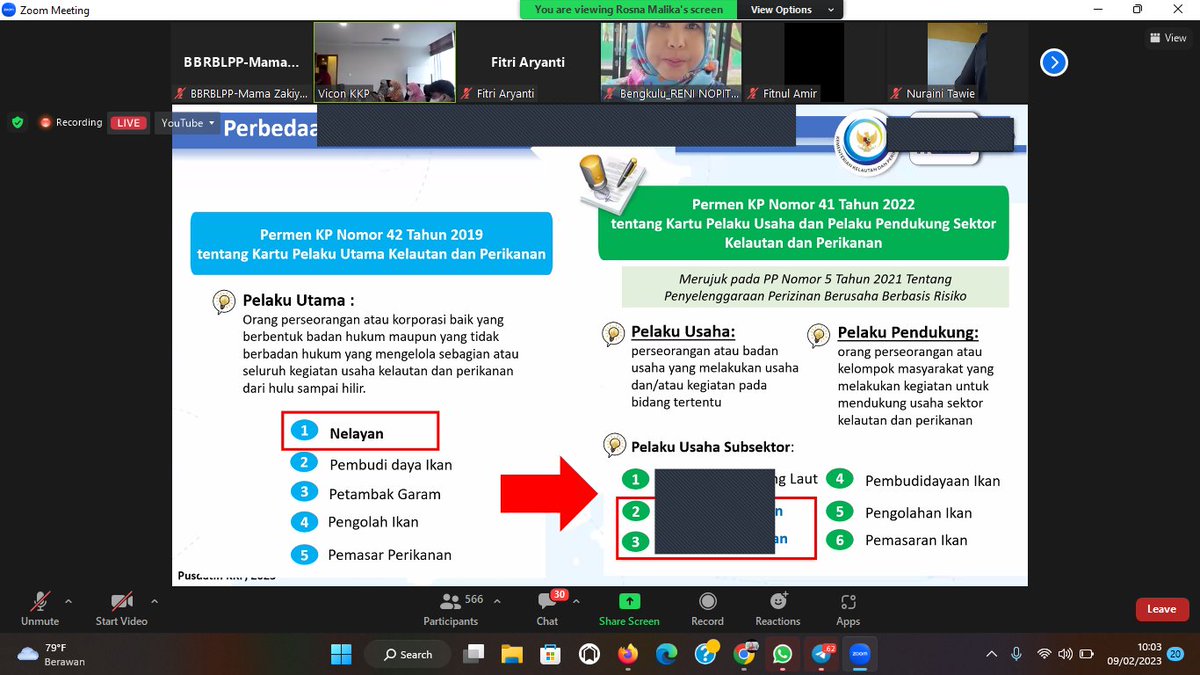Click 'Pembudidayaan Ikan' in slide

pyautogui.click(x=932, y=481)
